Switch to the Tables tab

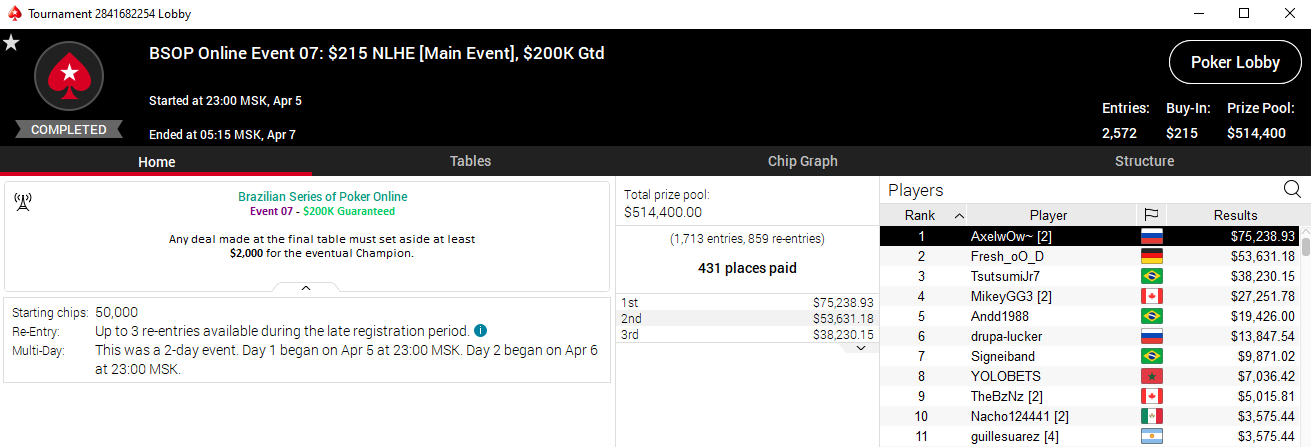[470, 161]
